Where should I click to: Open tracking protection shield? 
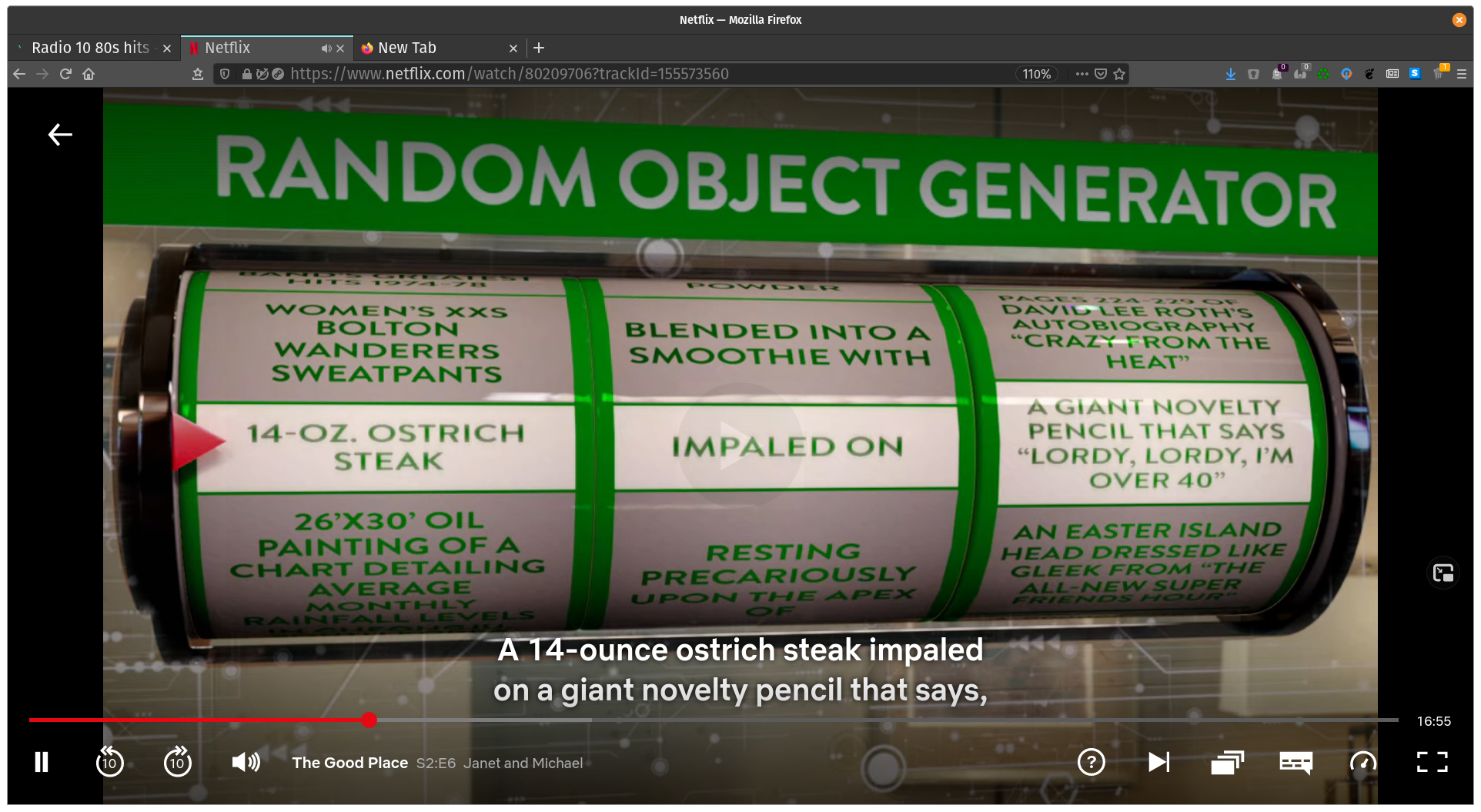[225, 74]
